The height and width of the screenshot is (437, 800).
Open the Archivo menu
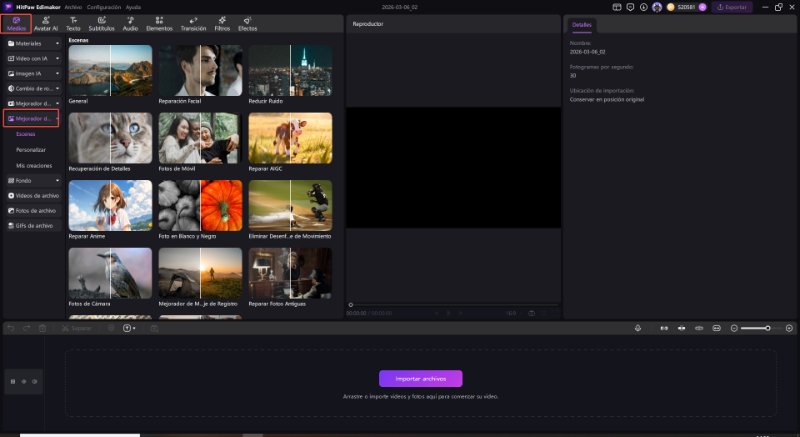pyautogui.click(x=73, y=6)
